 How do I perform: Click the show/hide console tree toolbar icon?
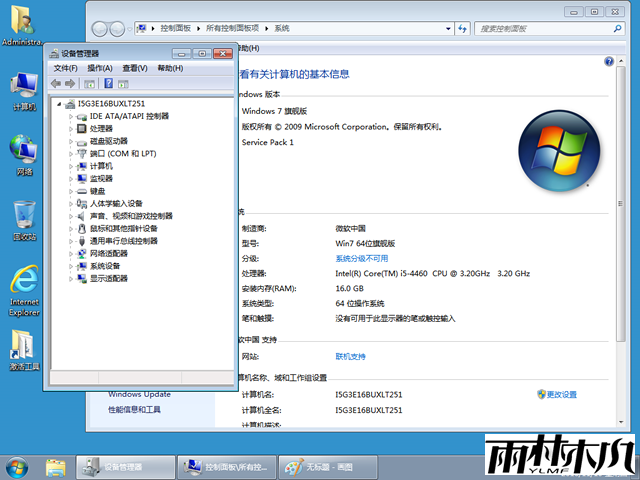click(89, 84)
